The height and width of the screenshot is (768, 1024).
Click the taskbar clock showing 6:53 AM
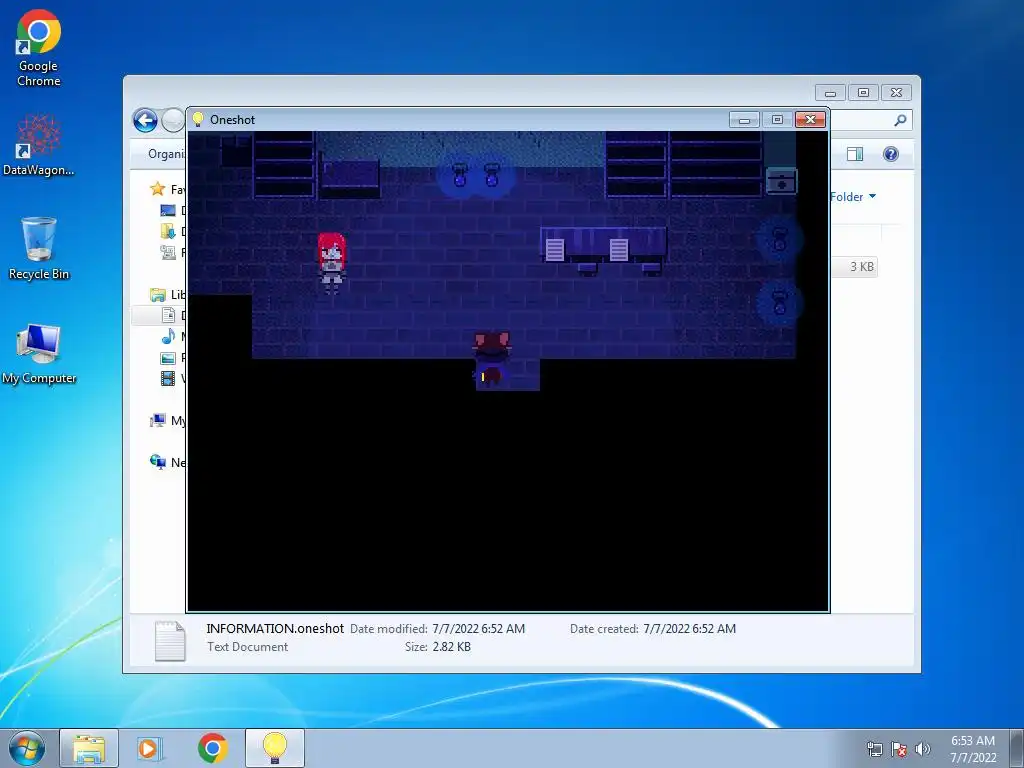(973, 749)
